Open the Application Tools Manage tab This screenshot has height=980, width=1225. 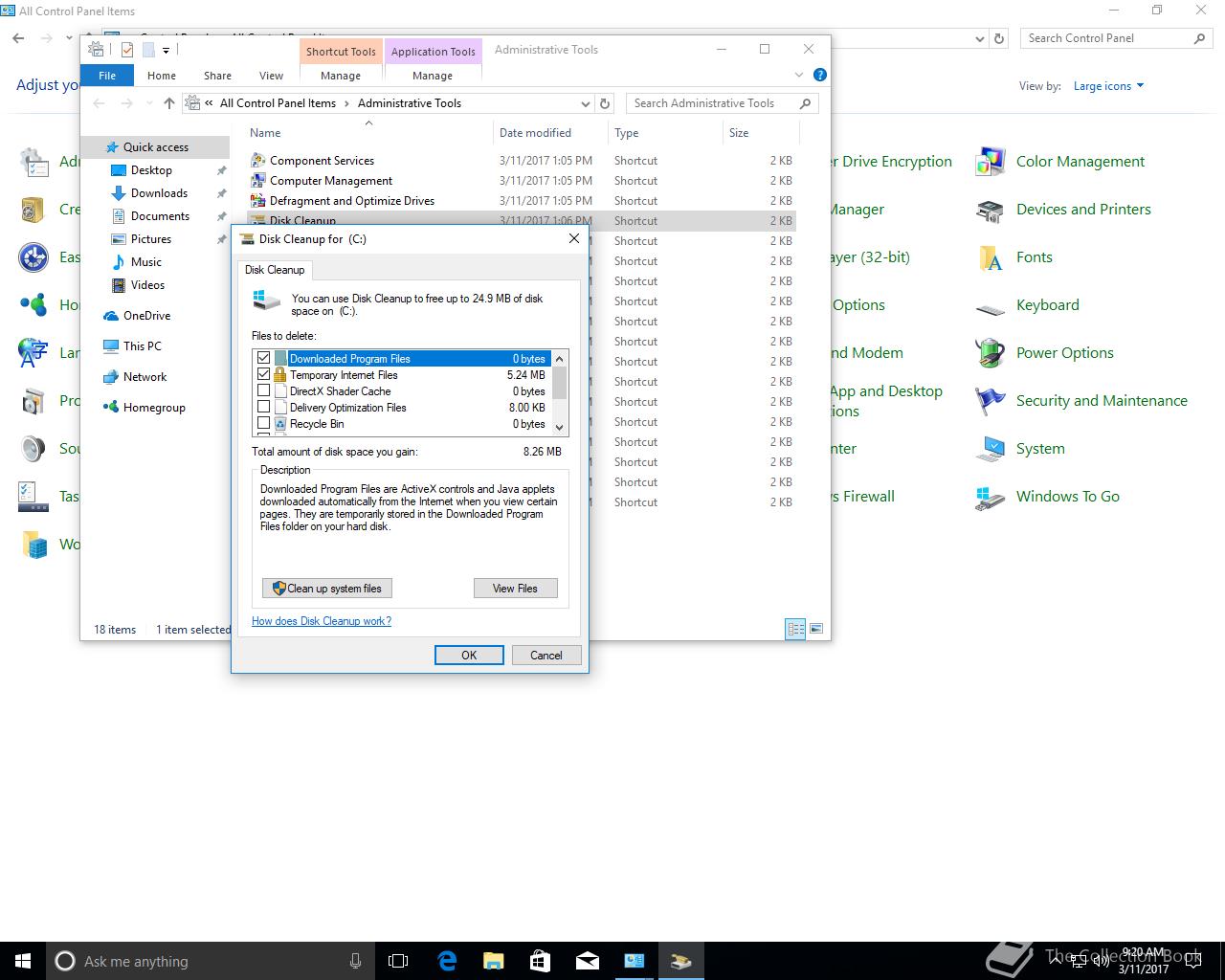pos(433,76)
